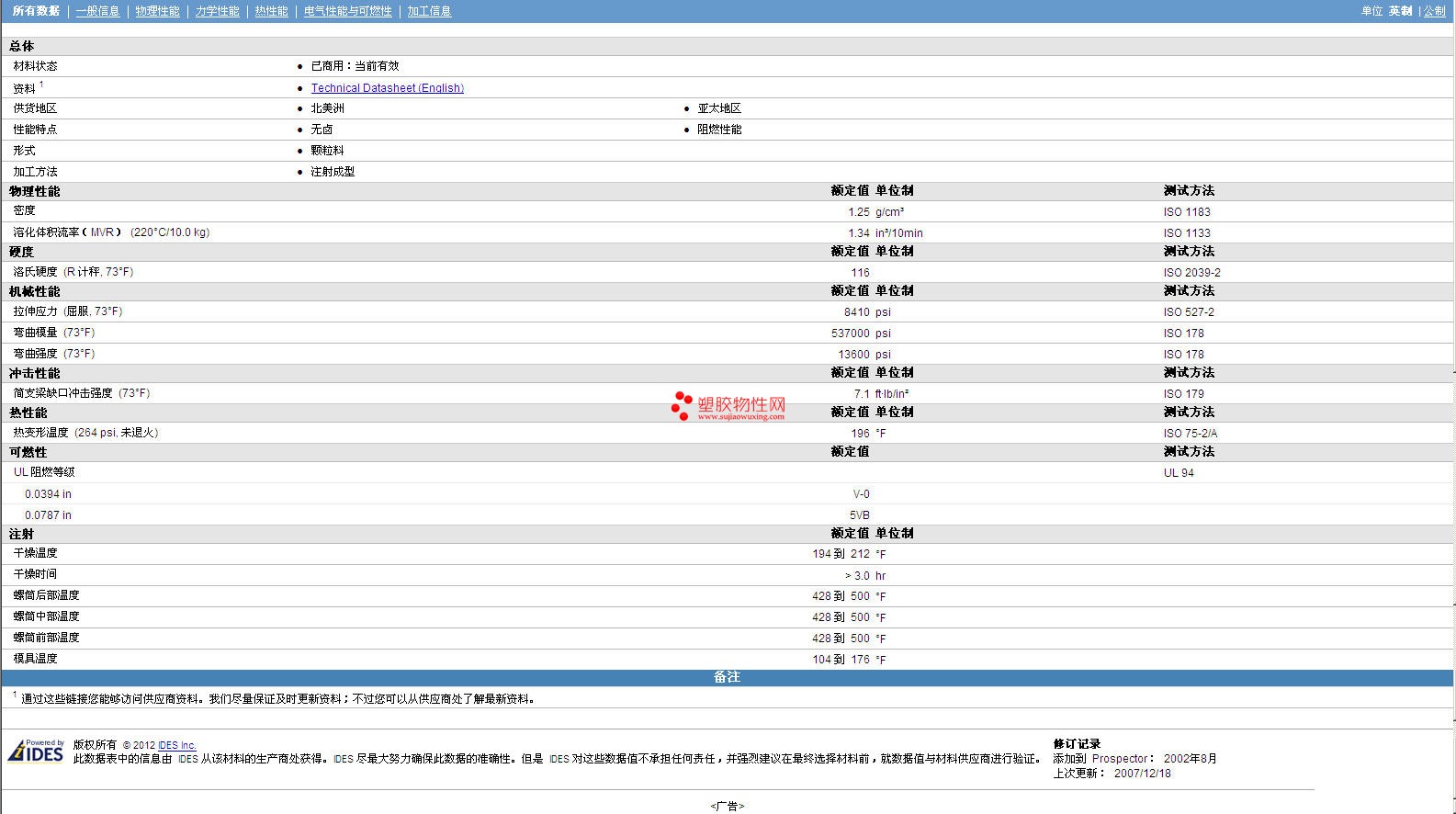Image resolution: width=1456 pixels, height=814 pixels.
Task: Click the 北美洲 supply region
Action: tap(328, 108)
